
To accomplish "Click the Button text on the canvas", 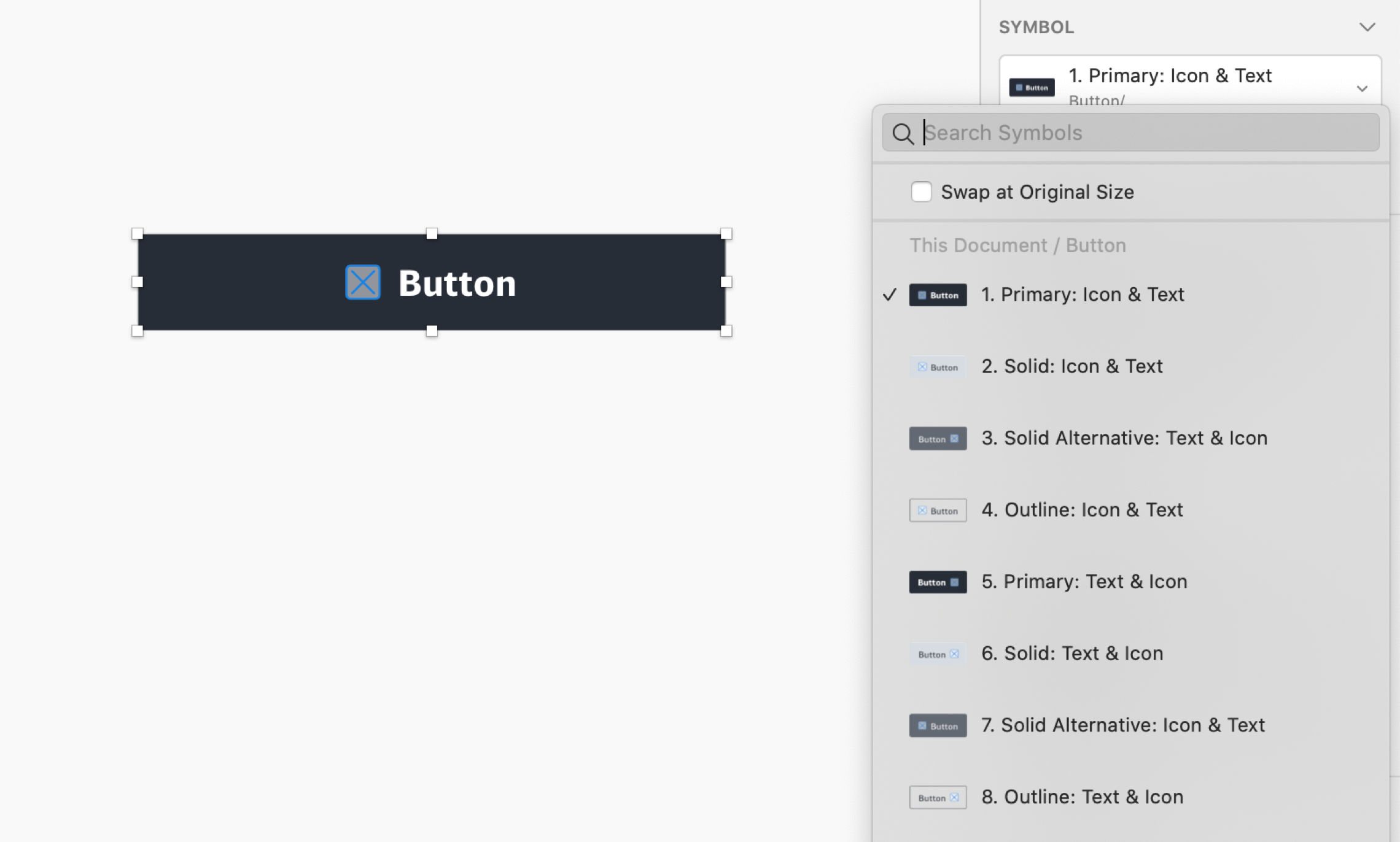I will click(457, 284).
